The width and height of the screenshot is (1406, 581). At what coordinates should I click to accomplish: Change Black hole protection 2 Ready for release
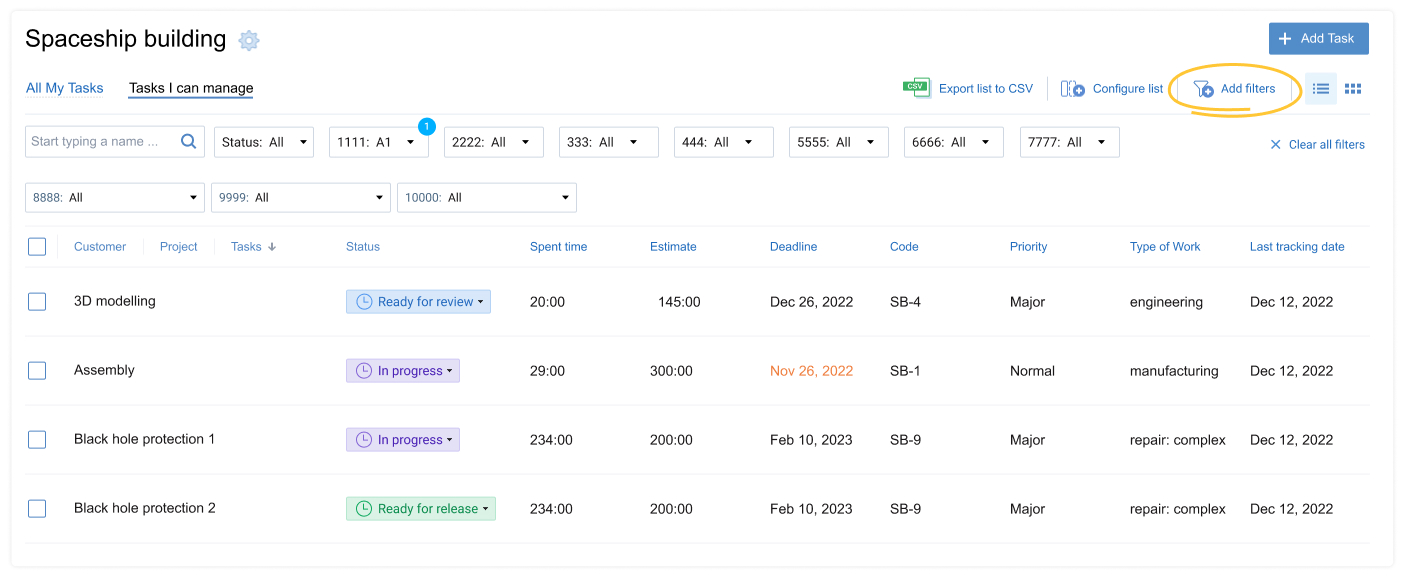click(x=421, y=509)
